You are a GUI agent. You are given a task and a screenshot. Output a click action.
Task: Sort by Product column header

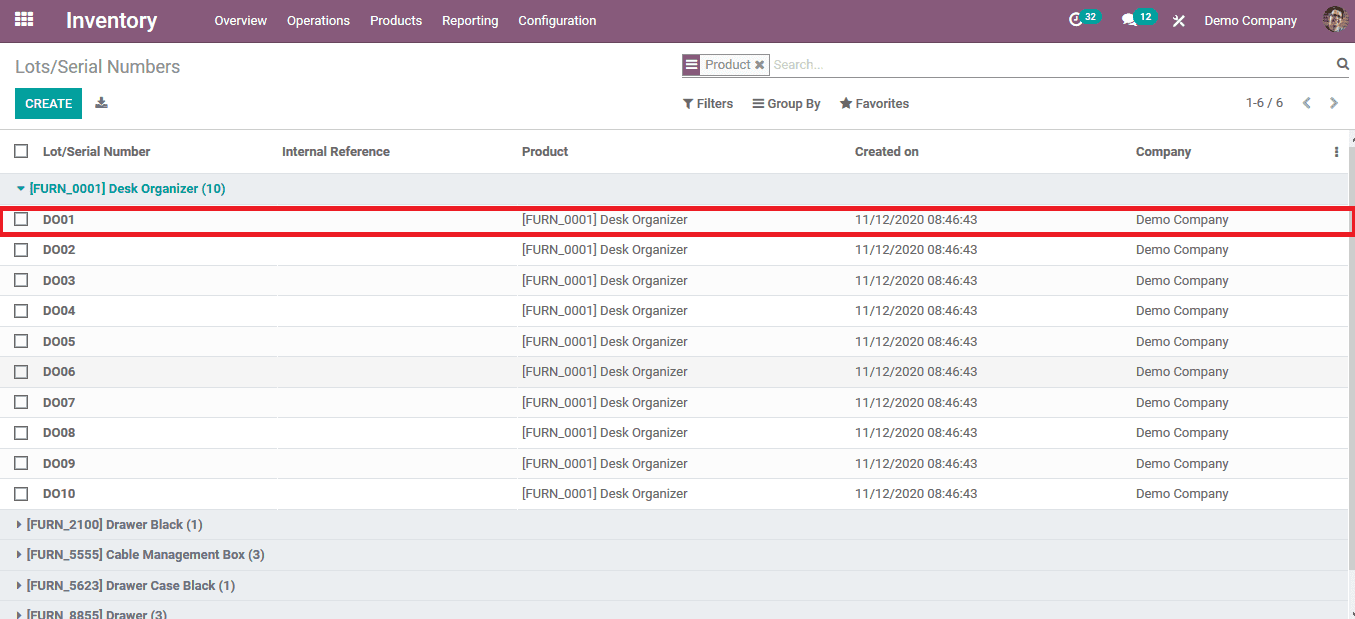(545, 152)
